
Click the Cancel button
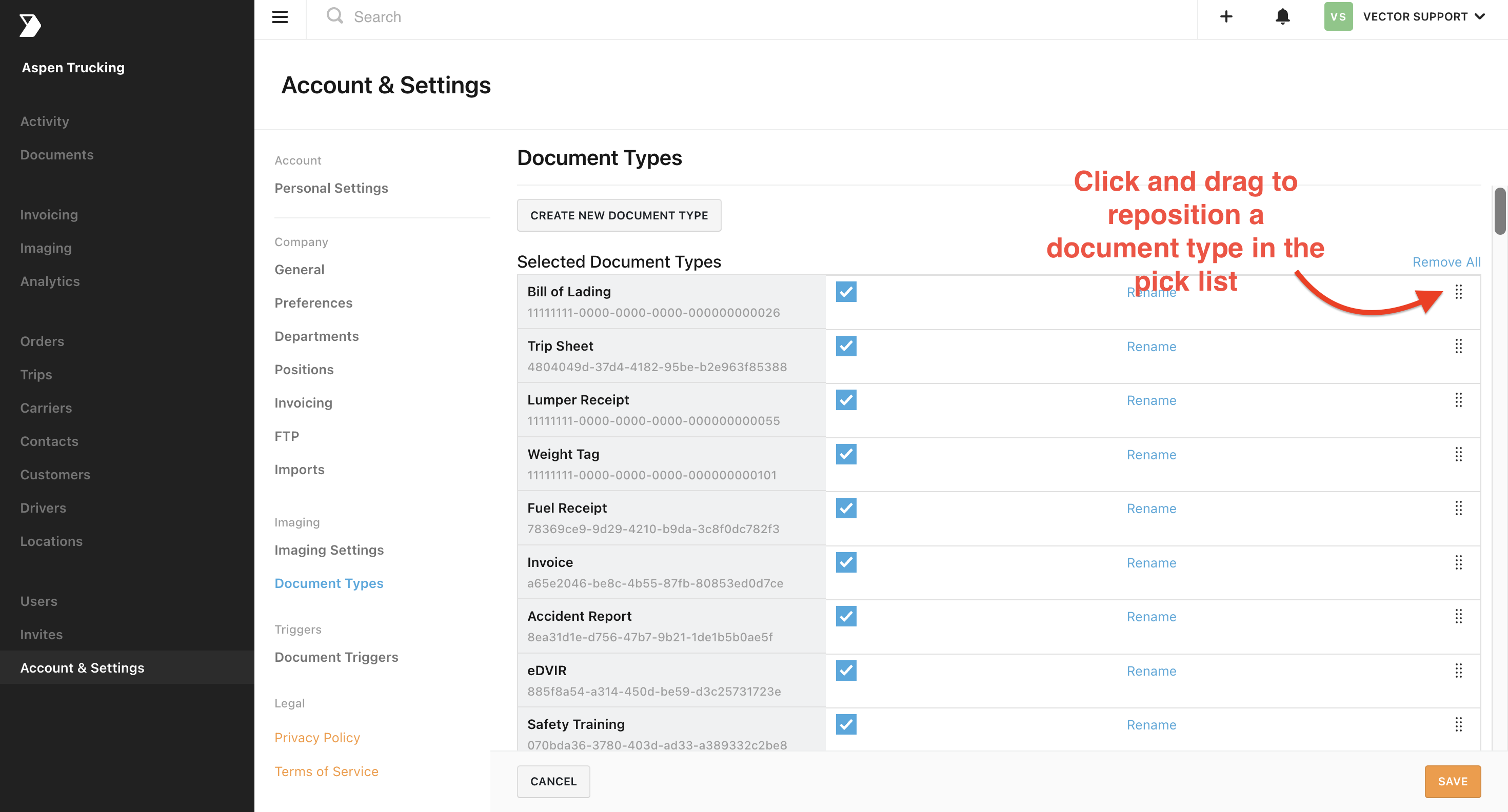[553, 782]
